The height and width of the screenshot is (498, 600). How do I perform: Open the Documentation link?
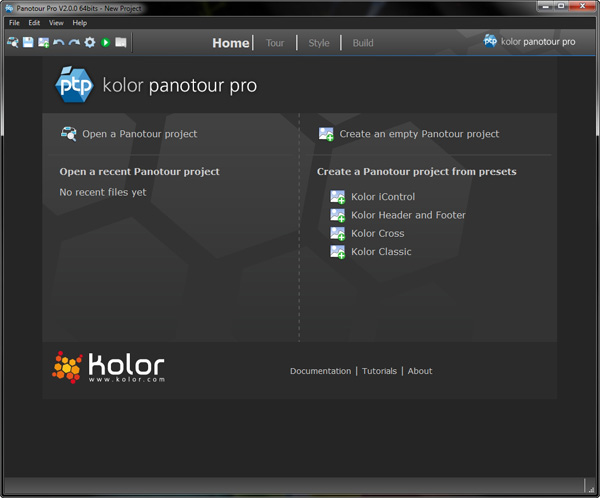(x=320, y=371)
